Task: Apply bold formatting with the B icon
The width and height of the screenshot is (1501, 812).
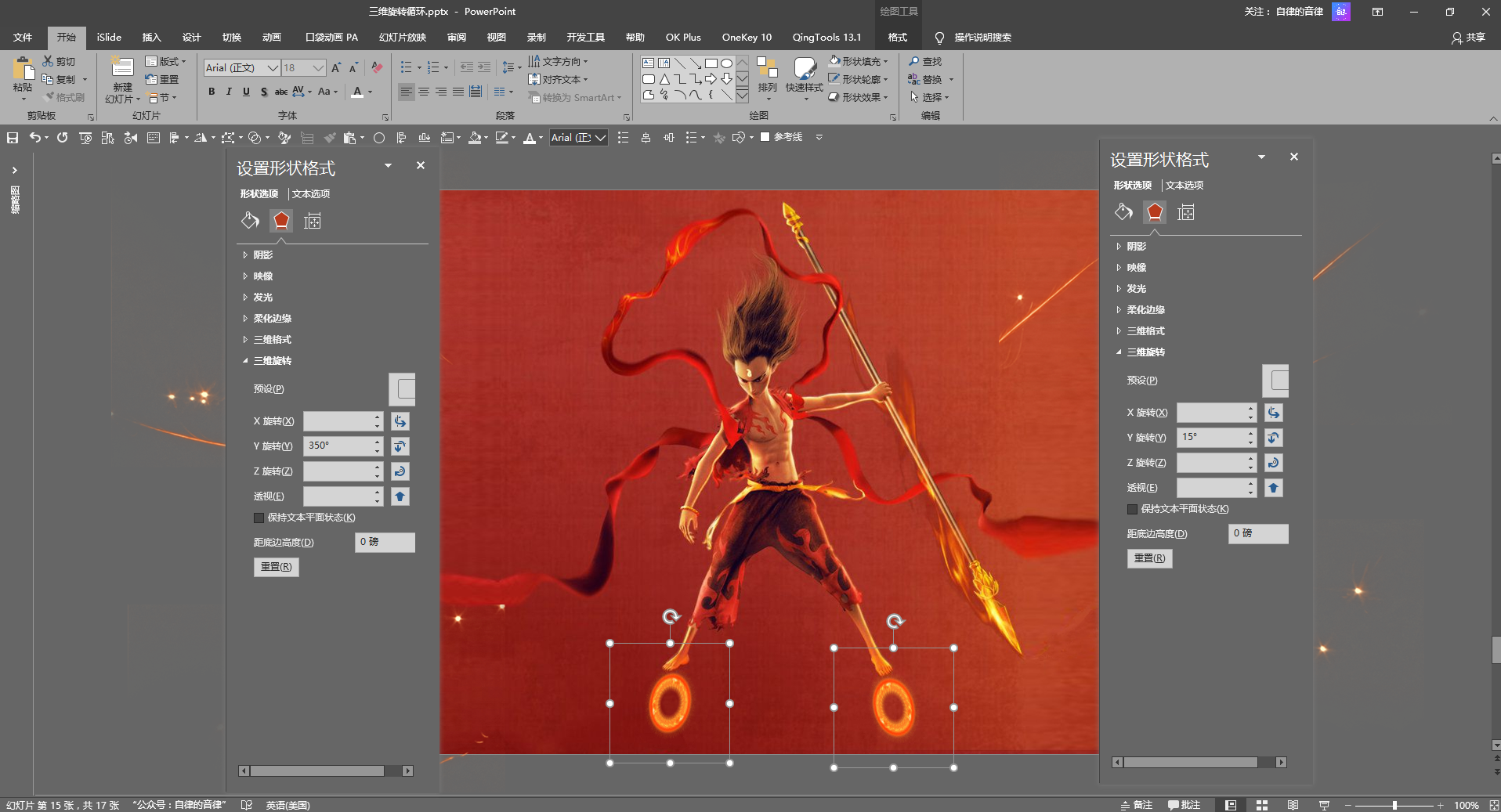Action: [212, 92]
